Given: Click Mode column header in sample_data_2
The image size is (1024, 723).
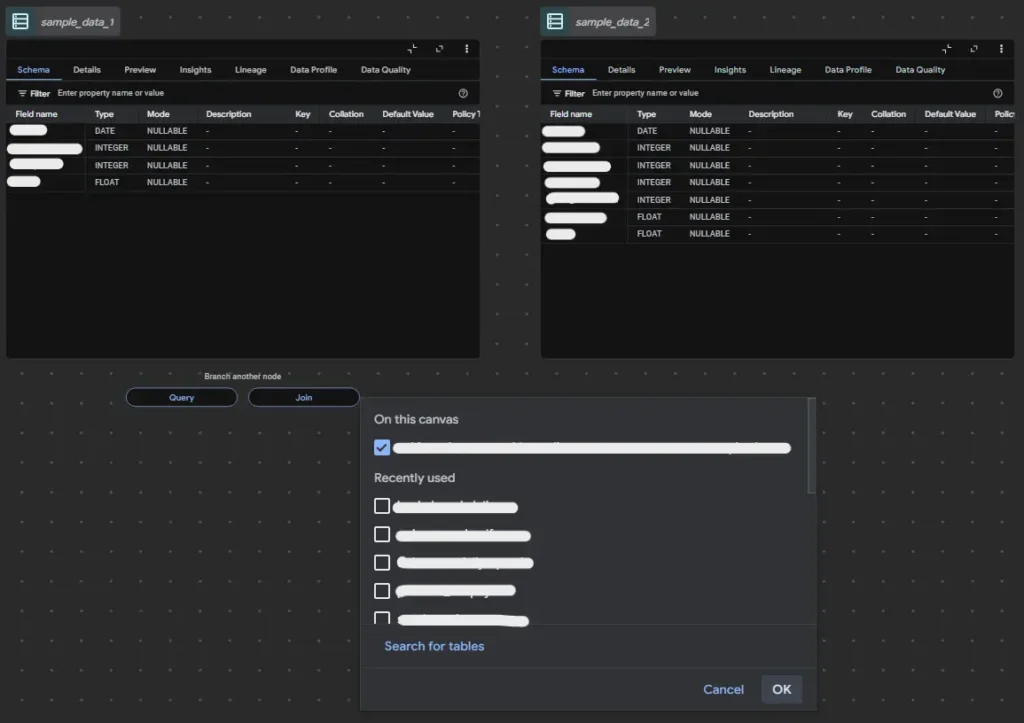Looking at the screenshot, I should [700, 114].
